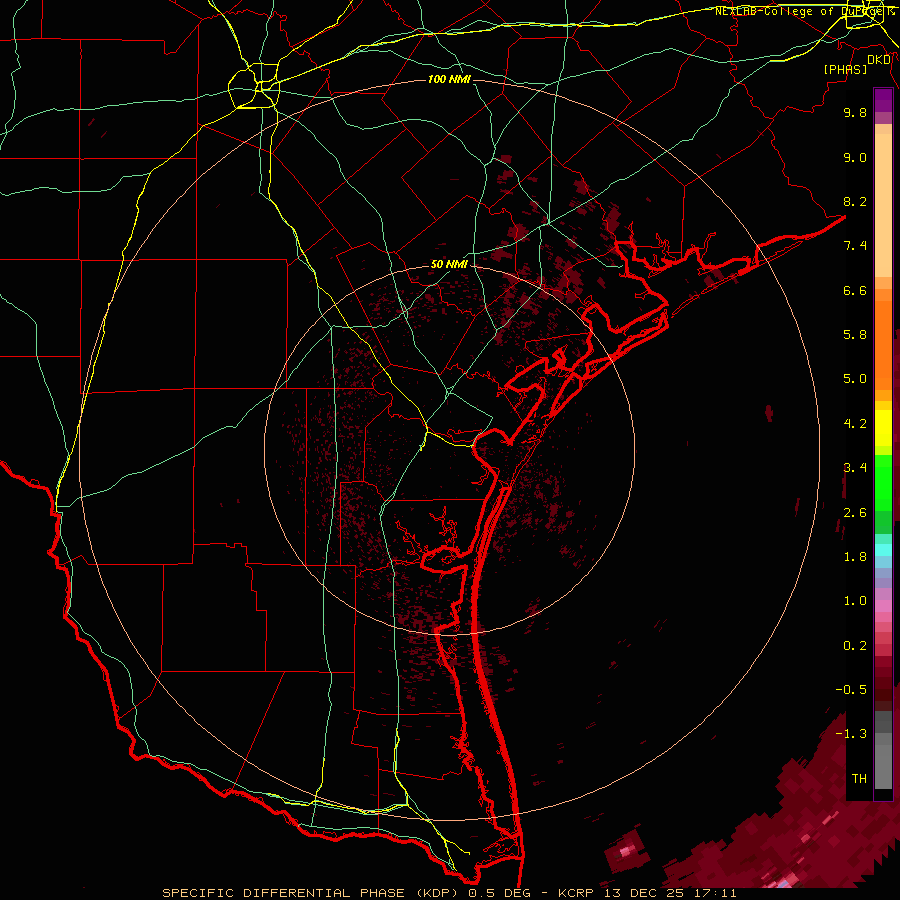
Task: Click the 4.2 scale value
Action: pyautogui.click(x=855, y=424)
